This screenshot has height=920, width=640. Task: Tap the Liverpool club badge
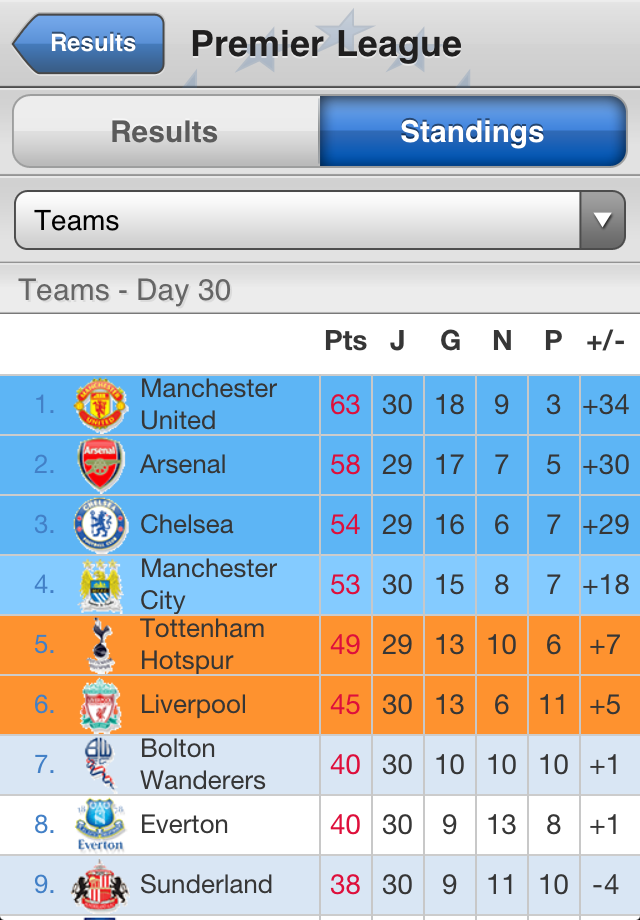point(102,705)
